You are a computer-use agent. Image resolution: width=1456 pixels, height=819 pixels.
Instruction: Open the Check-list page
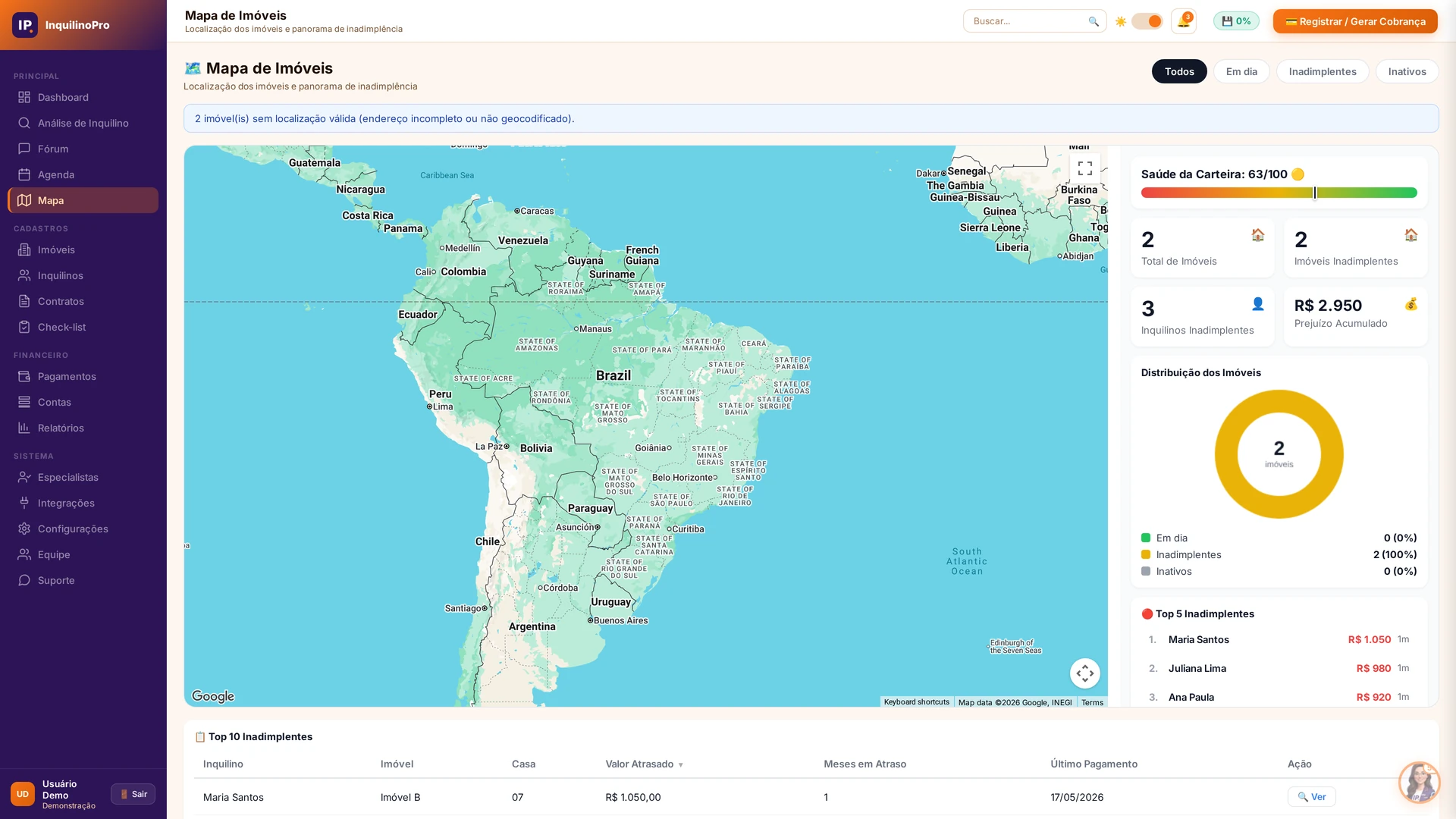tap(83, 327)
